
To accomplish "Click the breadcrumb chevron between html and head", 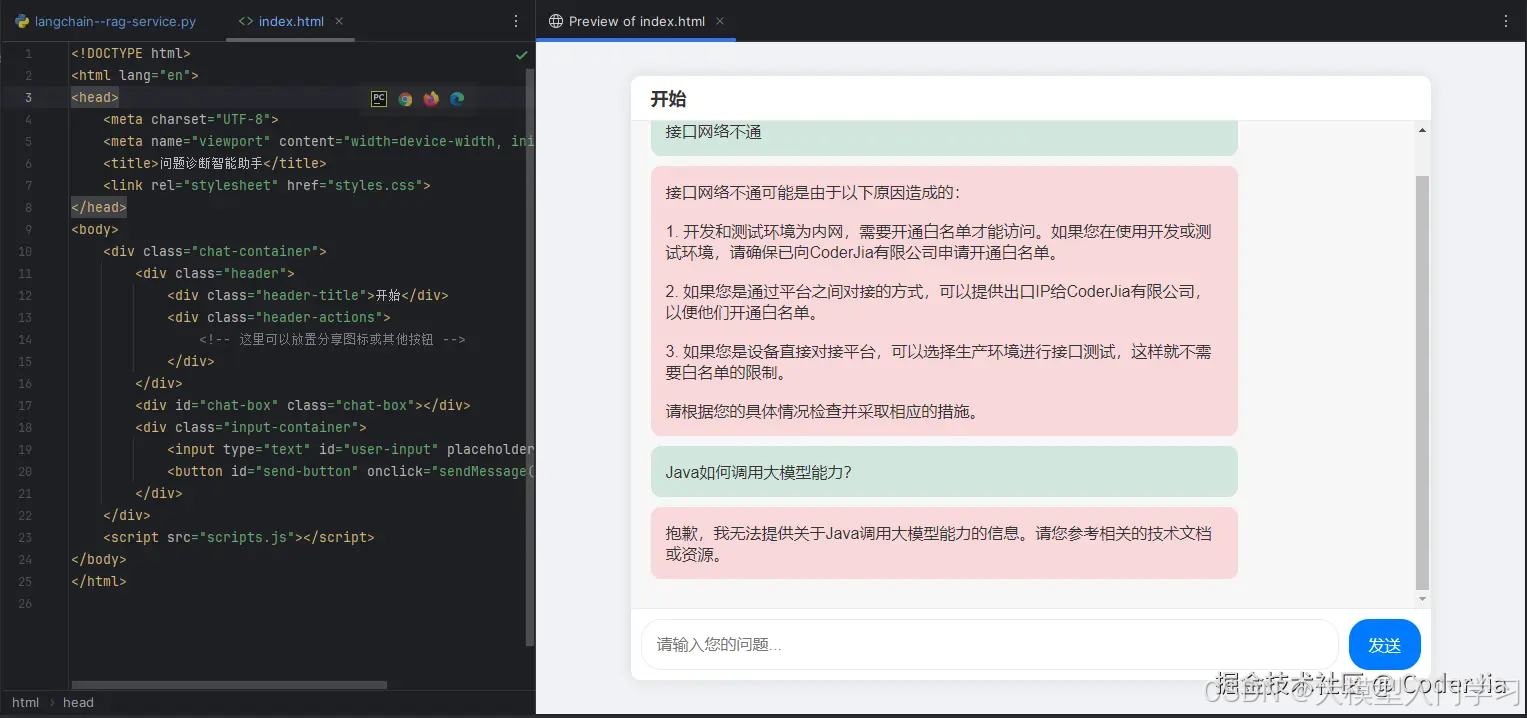I will tap(53, 702).
